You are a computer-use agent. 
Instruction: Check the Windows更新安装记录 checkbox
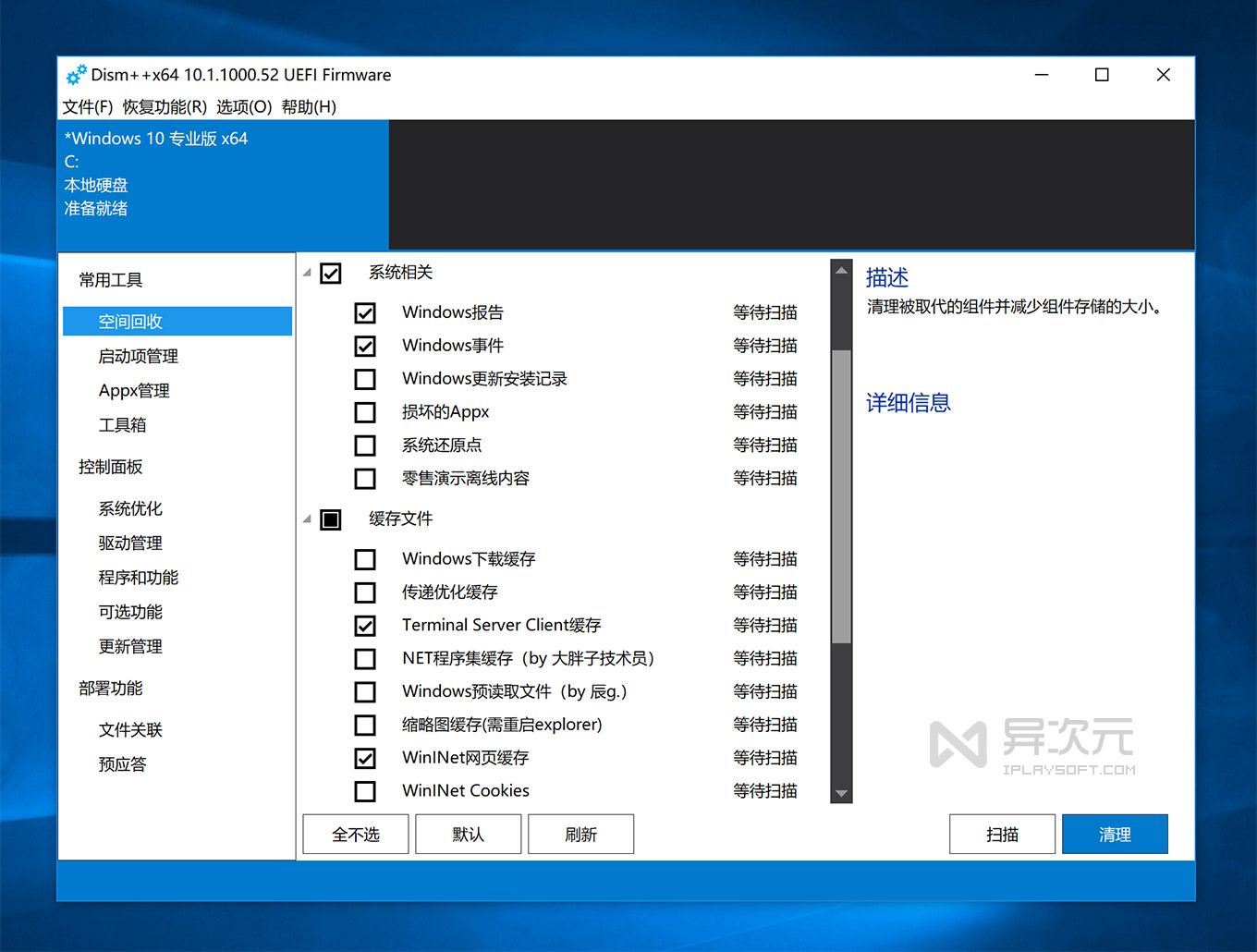click(365, 380)
